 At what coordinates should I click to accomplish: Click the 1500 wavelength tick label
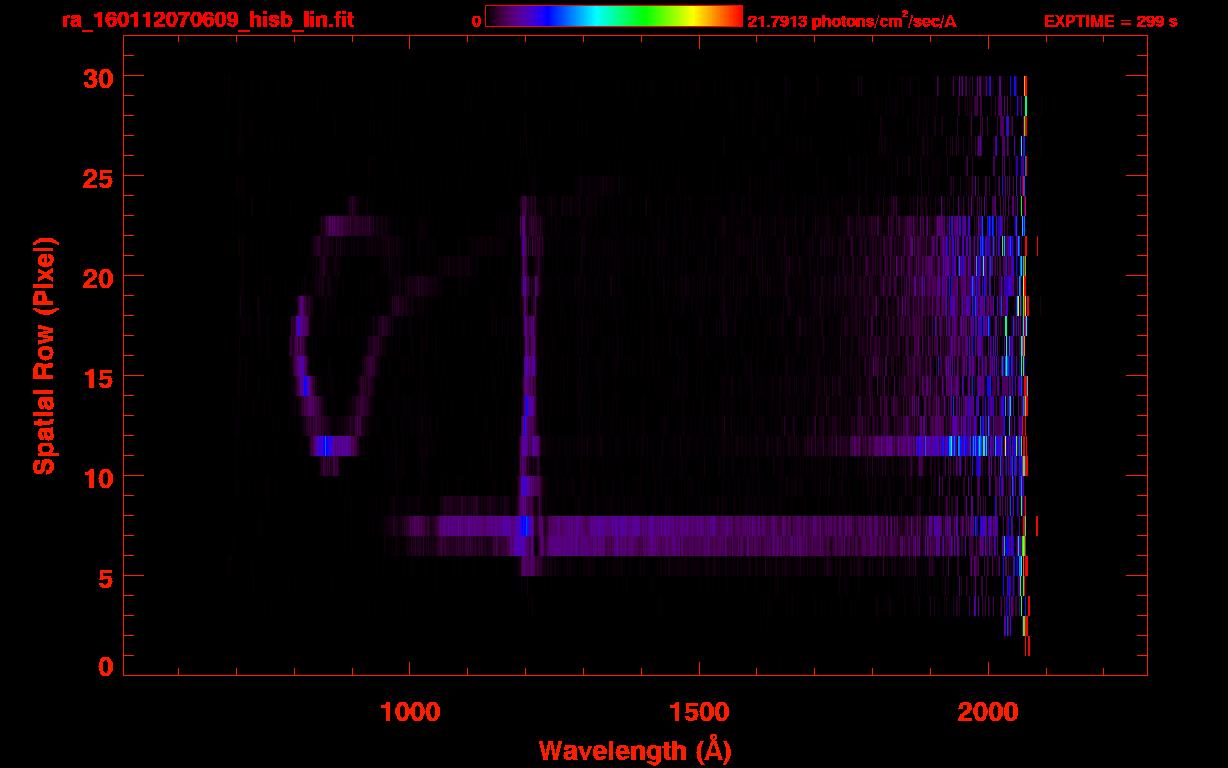[x=699, y=711]
